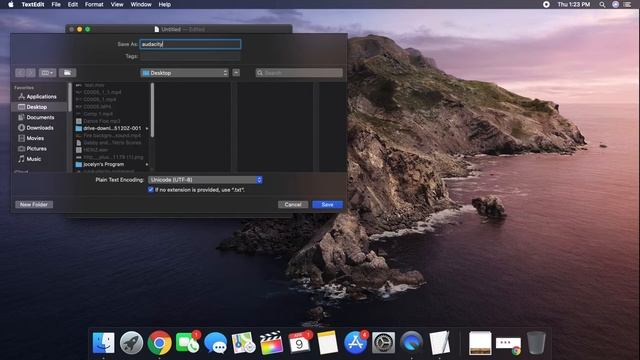
Task: Open Messages from the Dock
Action: [x=216, y=342]
